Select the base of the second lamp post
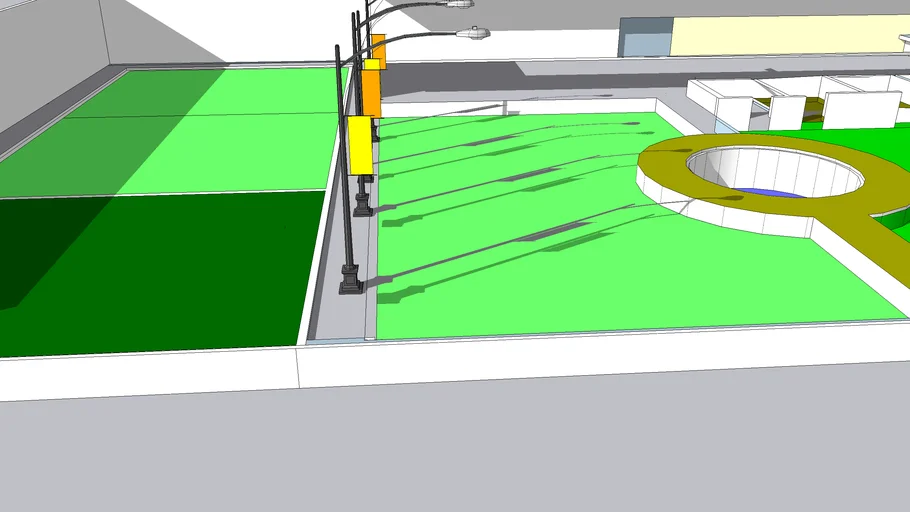The height and width of the screenshot is (512, 910). tap(362, 205)
